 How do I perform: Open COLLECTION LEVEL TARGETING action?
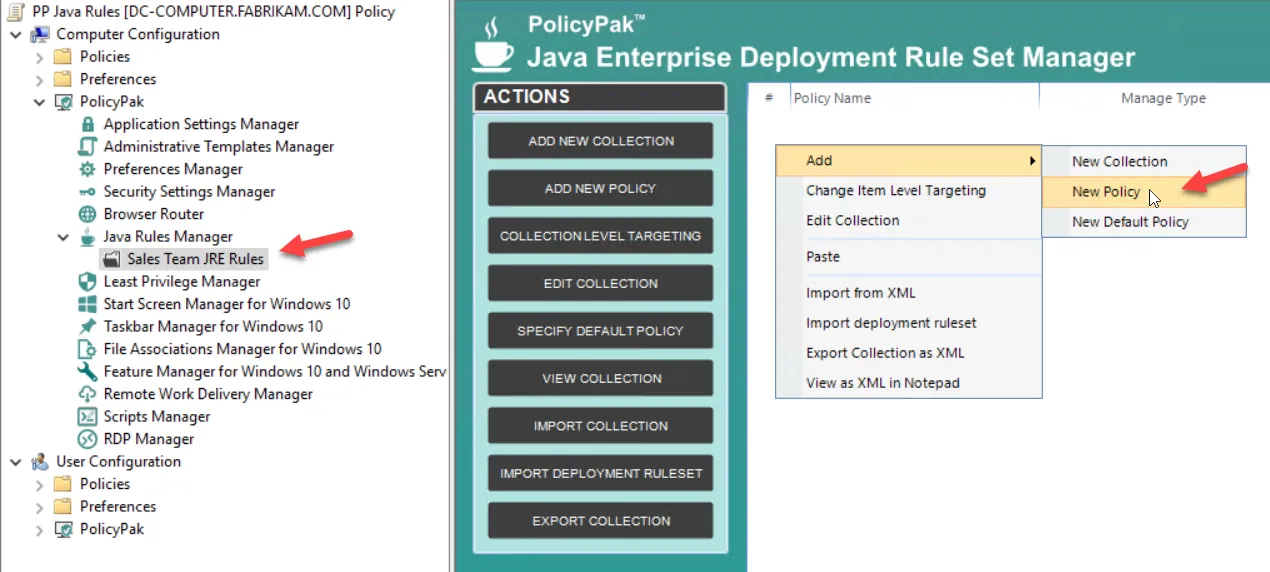[x=600, y=236]
